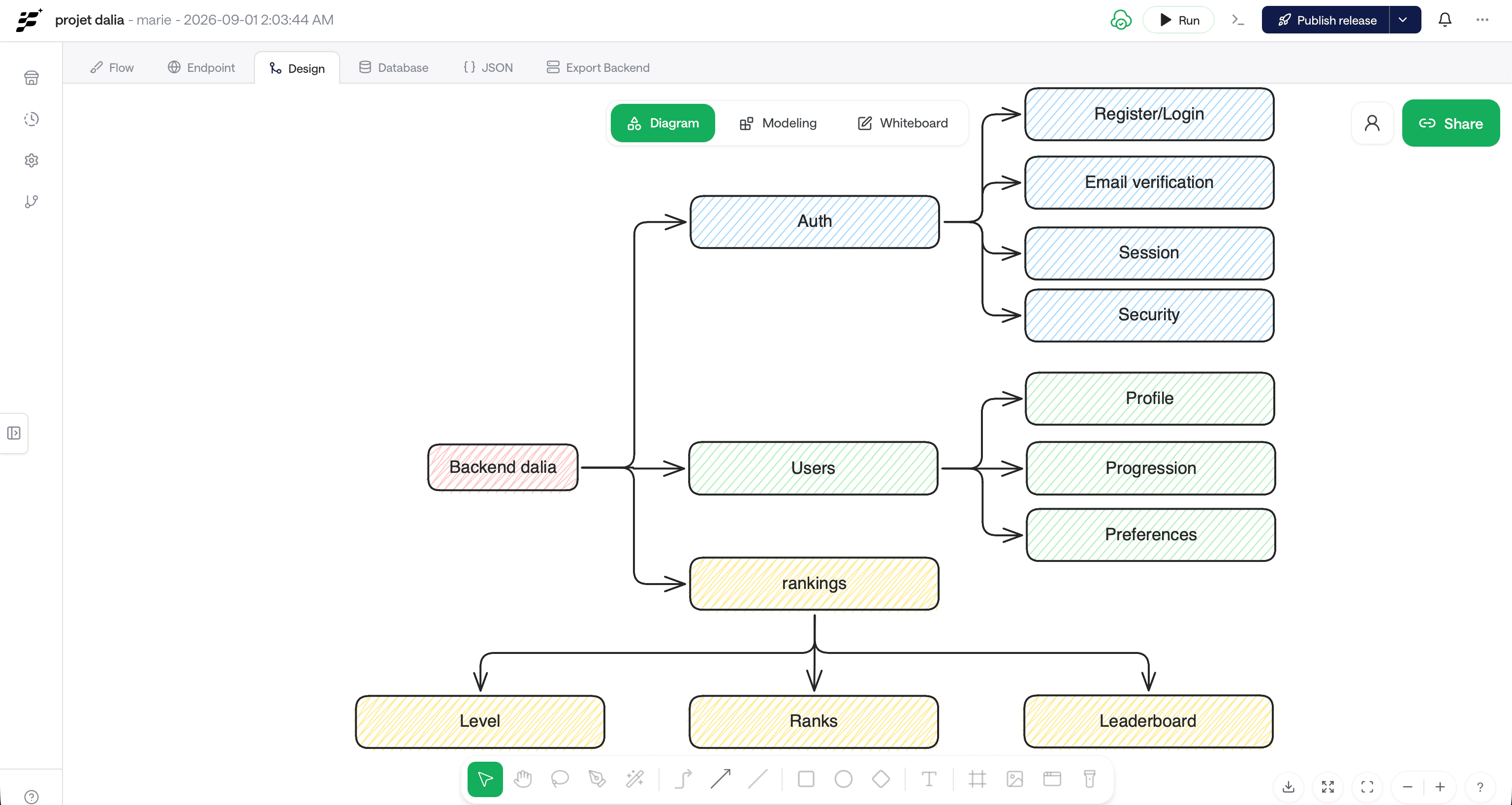Switch to the Endpoint tab
Image resolution: width=1512 pixels, height=805 pixels.
(x=201, y=67)
